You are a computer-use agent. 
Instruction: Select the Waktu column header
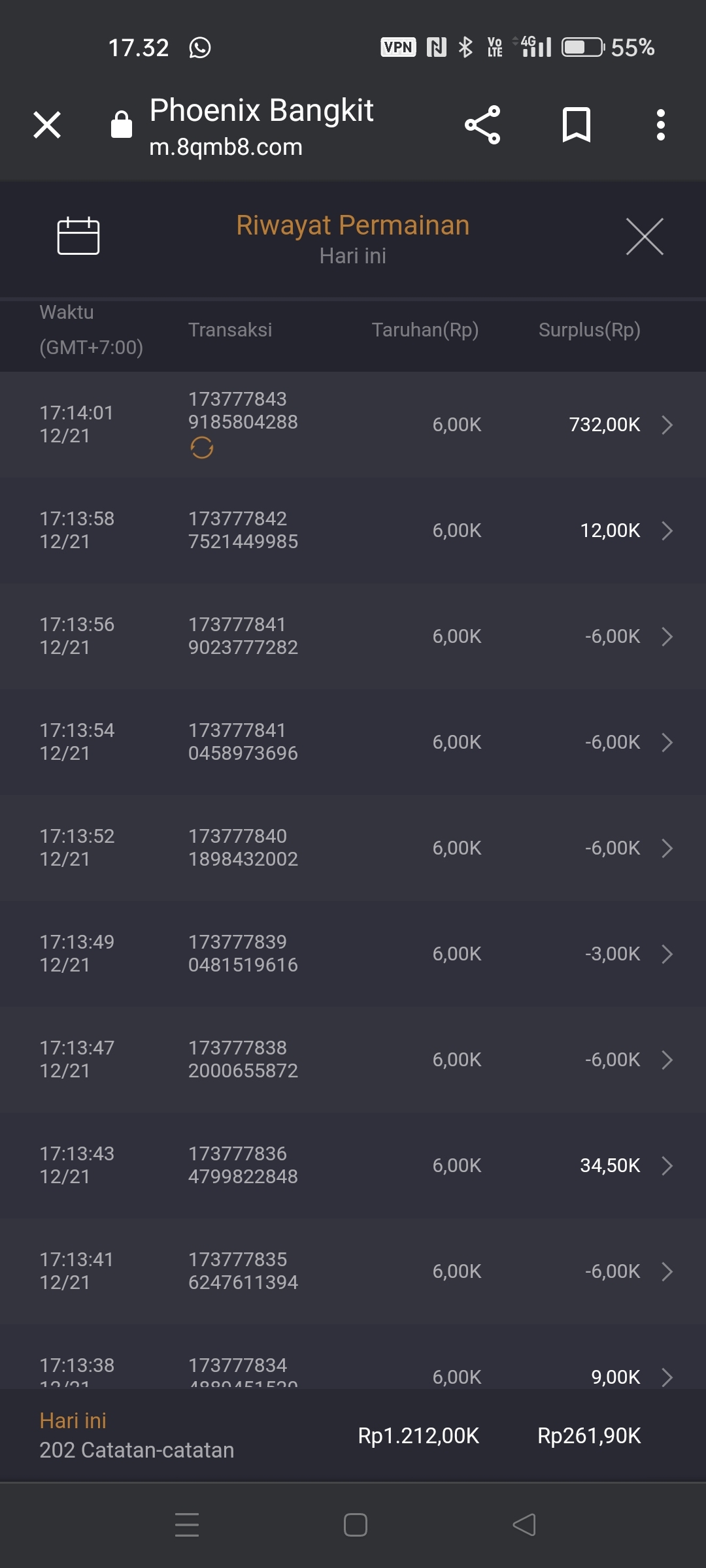(x=67, y=312)
